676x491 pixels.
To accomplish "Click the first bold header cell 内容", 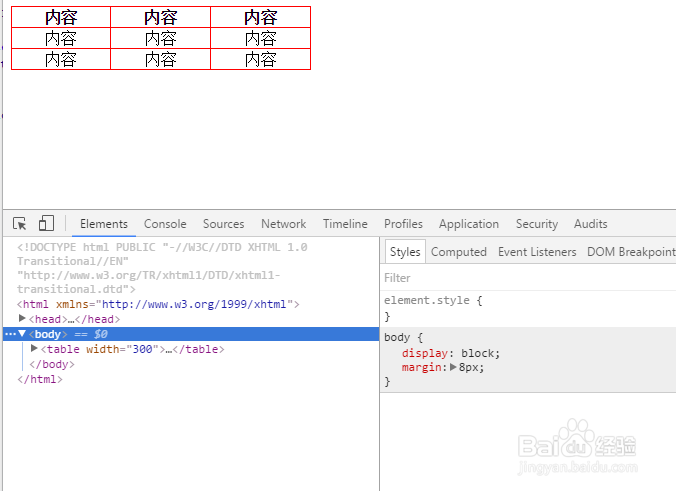I will click(61, 18).
